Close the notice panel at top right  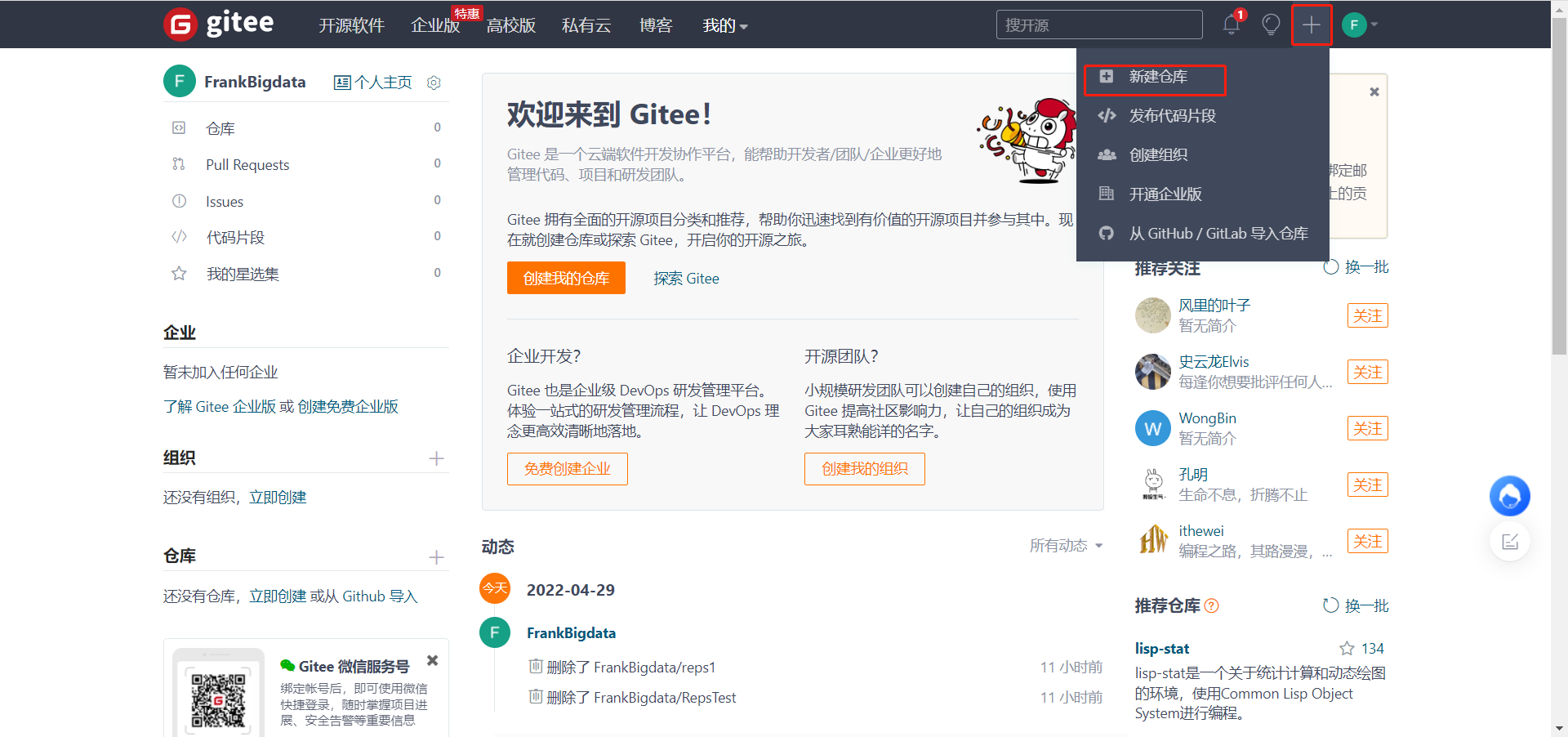(1374, 92)
